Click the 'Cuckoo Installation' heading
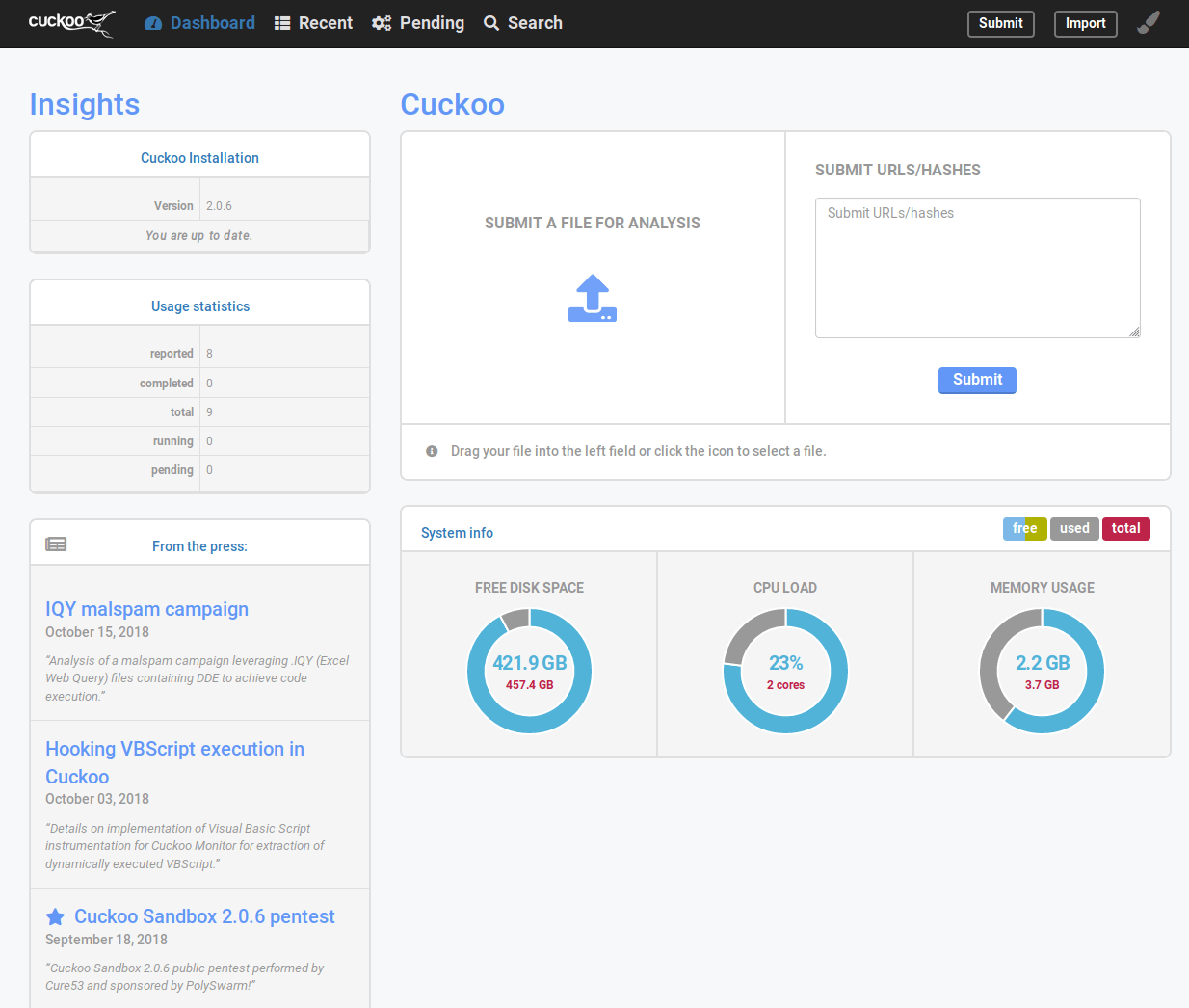Image resolution: width=1189 pixels, height=1008 pixels. [199, 158]
